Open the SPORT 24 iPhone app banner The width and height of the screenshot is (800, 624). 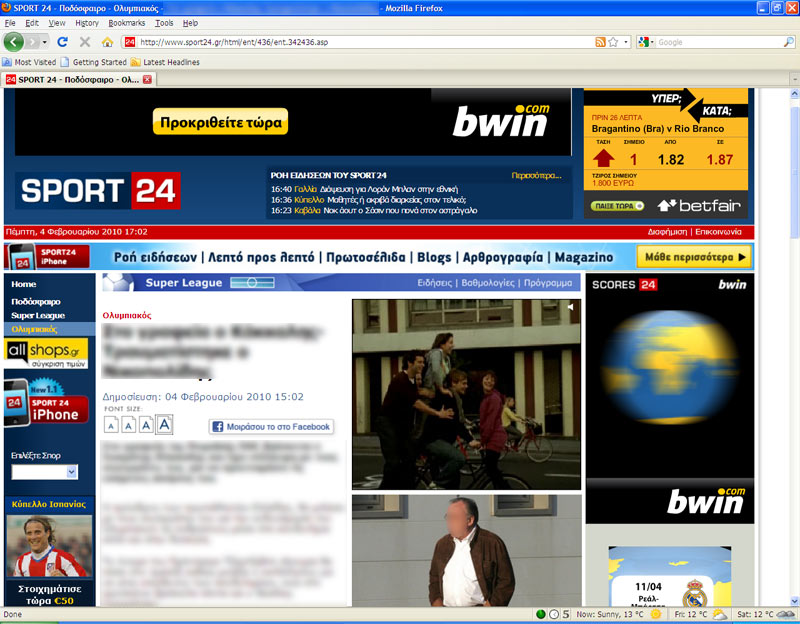pos(46,403)
